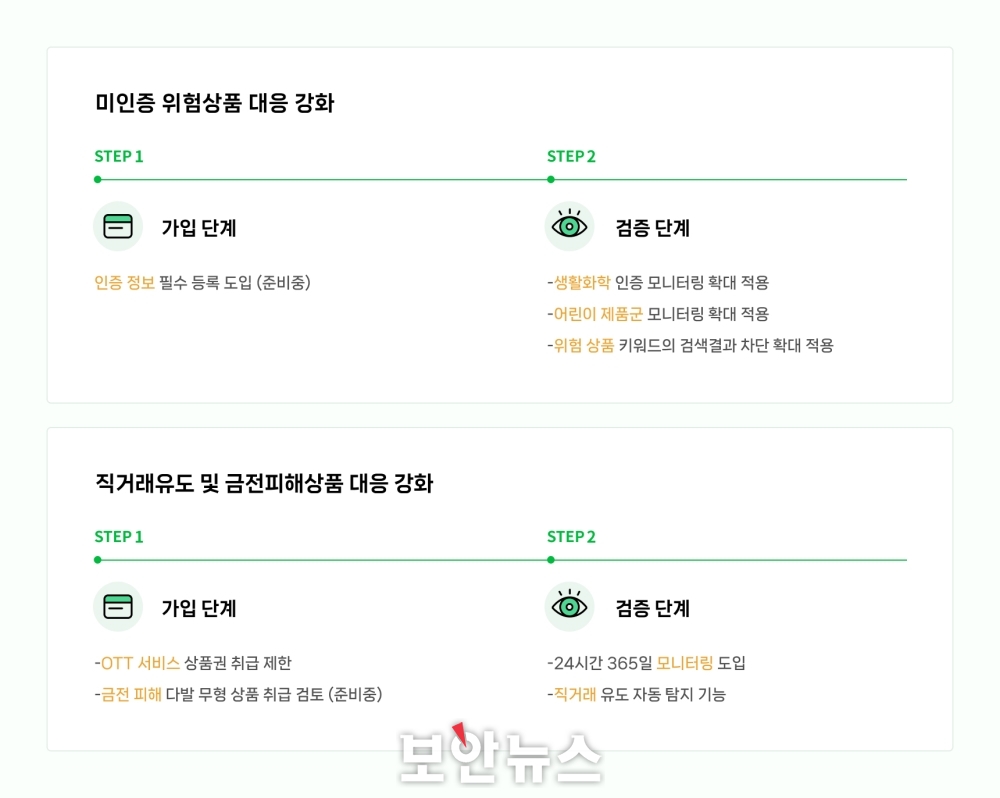
Task: Click the STEP 1 timeline dot in the top card
Action: click(x=98, y=179)
